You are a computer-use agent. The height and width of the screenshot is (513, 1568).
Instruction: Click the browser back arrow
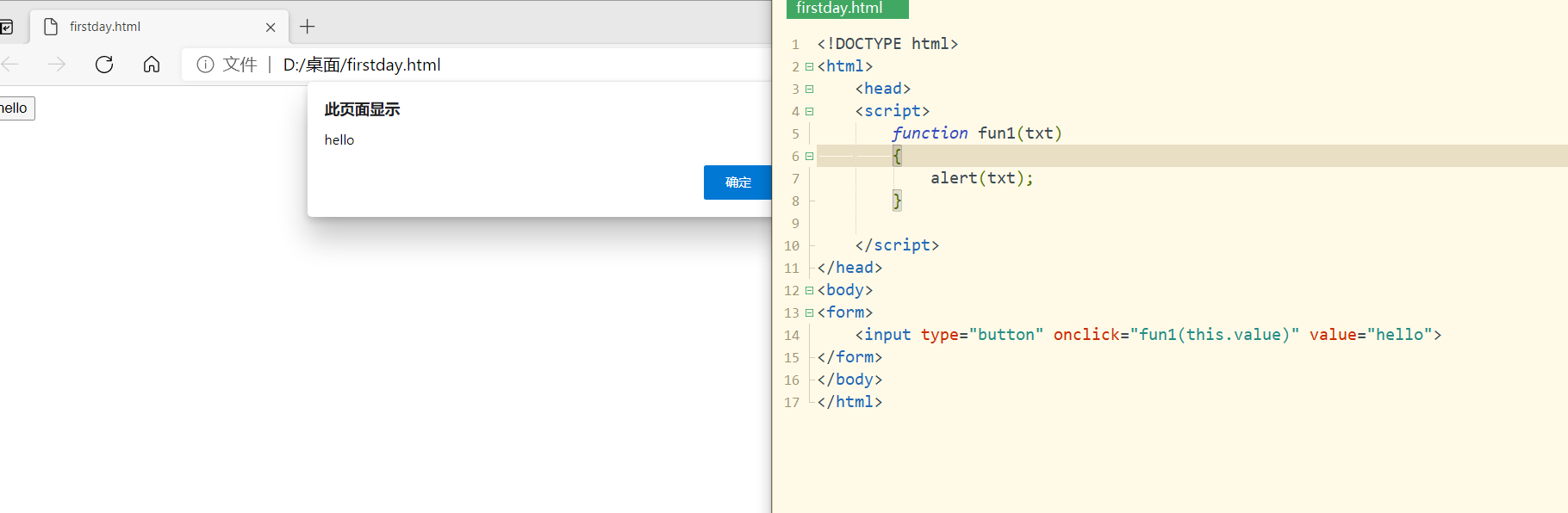9,65
